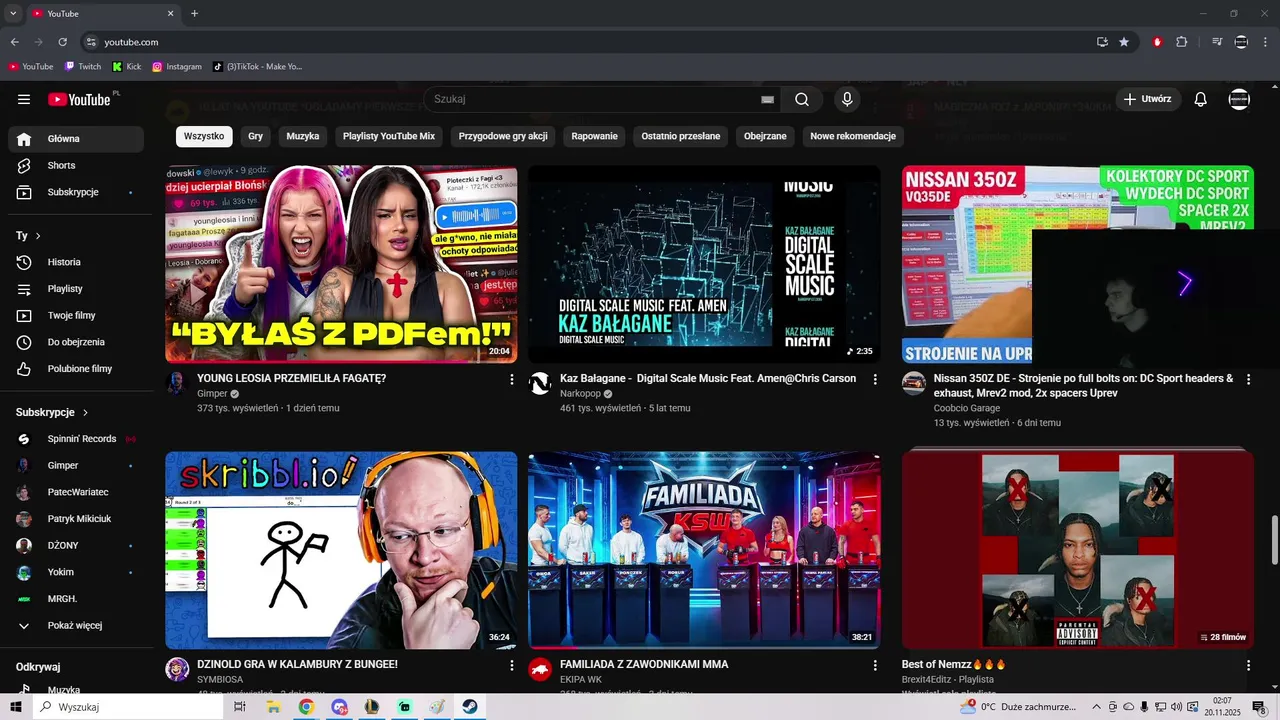
Task: Bookmark this page with the star icon
Action: [x=1124, y=42]
